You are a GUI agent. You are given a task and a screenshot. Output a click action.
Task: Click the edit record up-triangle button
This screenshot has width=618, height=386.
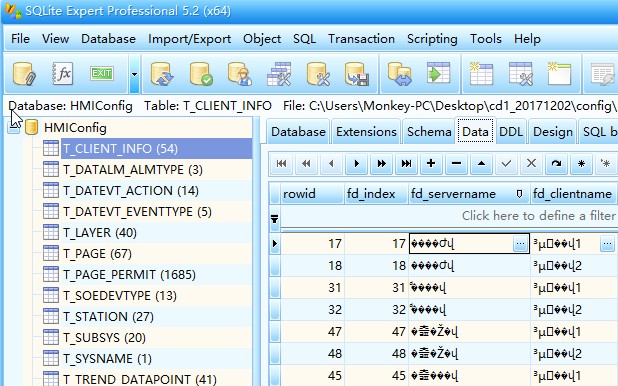pos(481,163)
